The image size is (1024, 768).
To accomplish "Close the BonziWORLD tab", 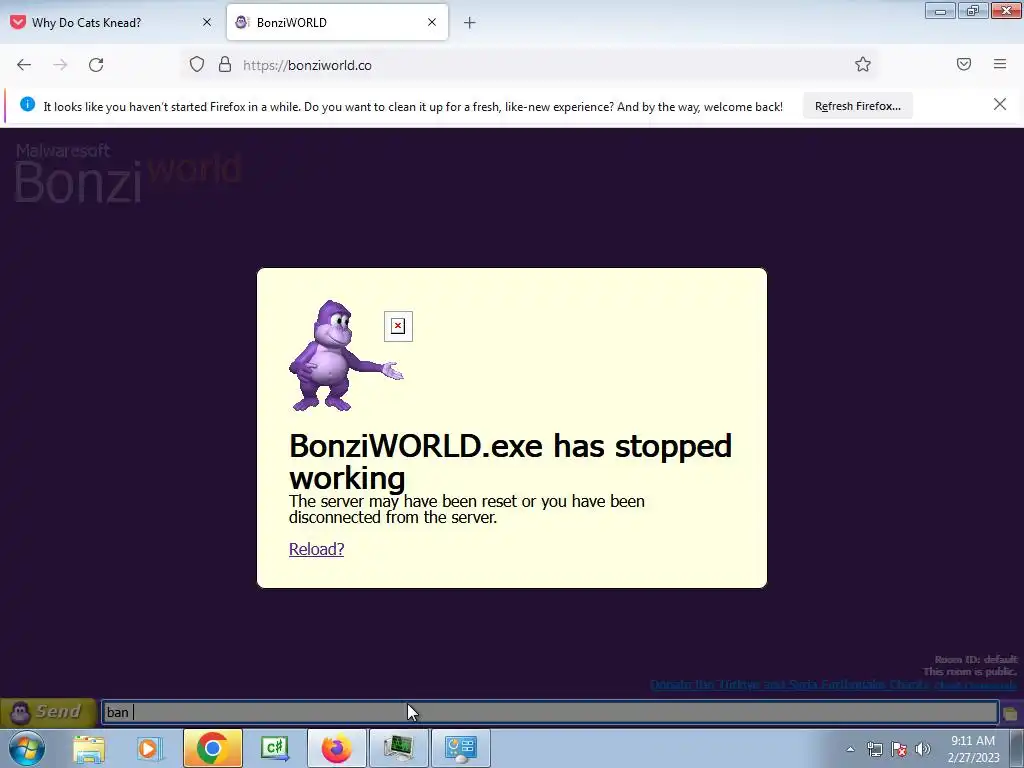I will pyautogui.click(x=432, y=22).
